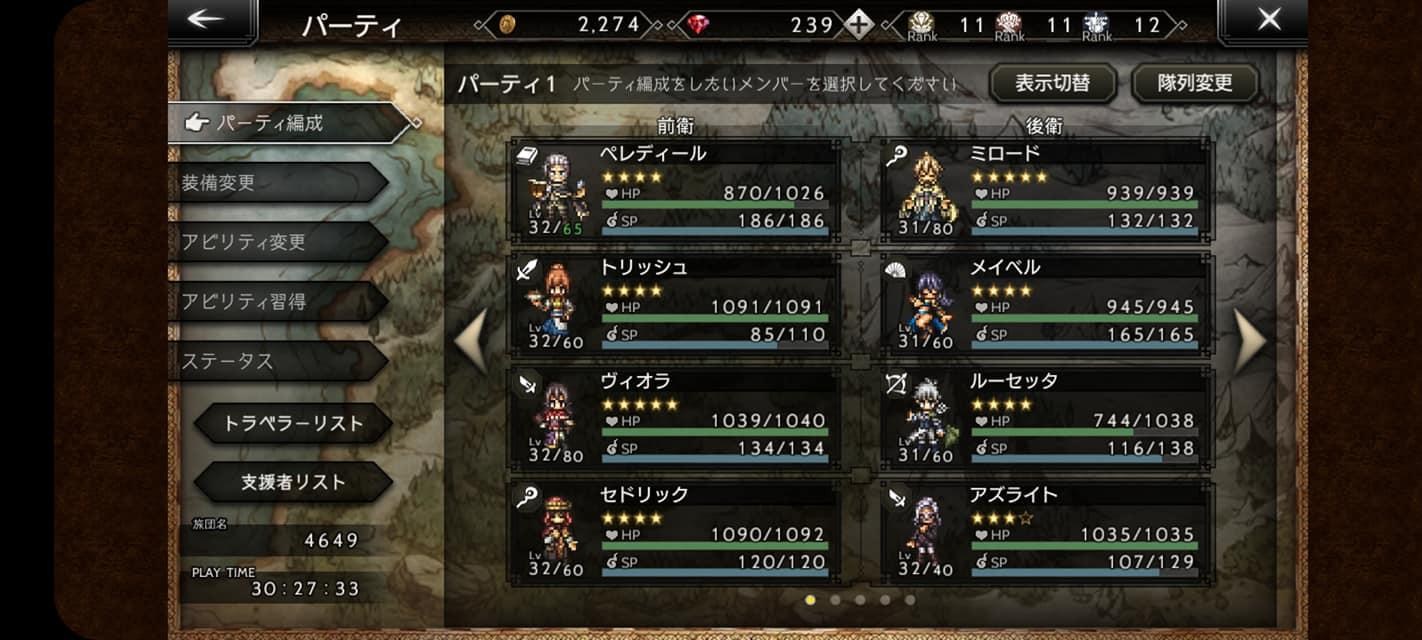1422x640 pixels.
Task: Select ルーセッタ's bow job icon
Action: pyautogui.click(x=897, y=383)
